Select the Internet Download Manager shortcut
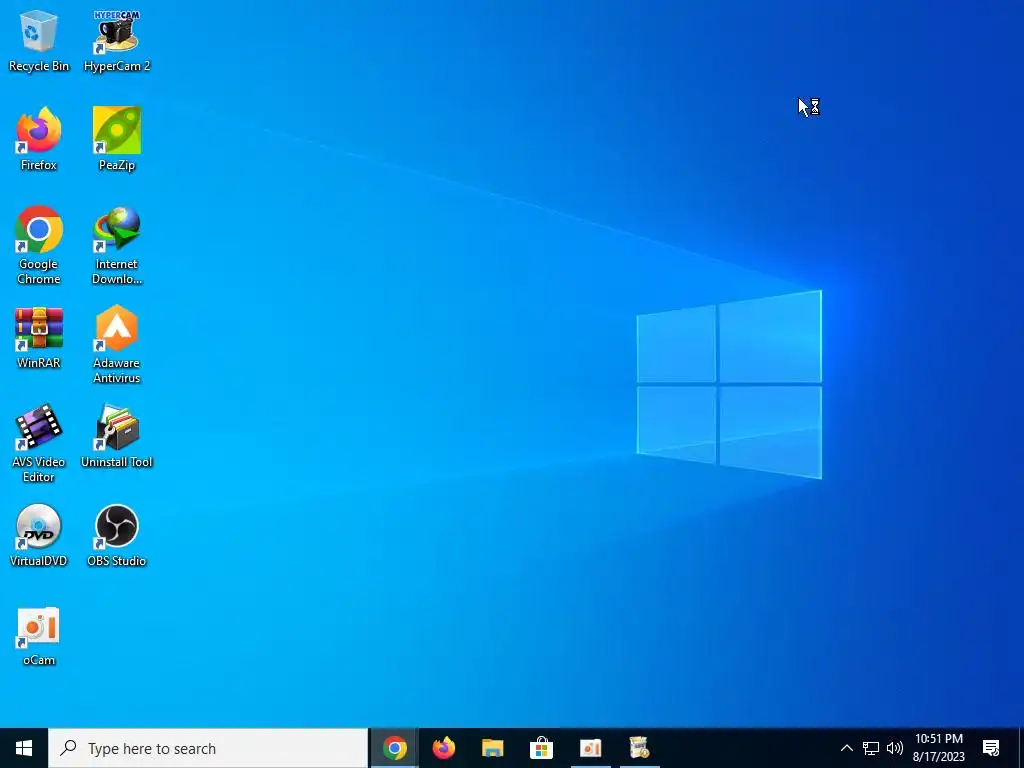 (117, 246)
